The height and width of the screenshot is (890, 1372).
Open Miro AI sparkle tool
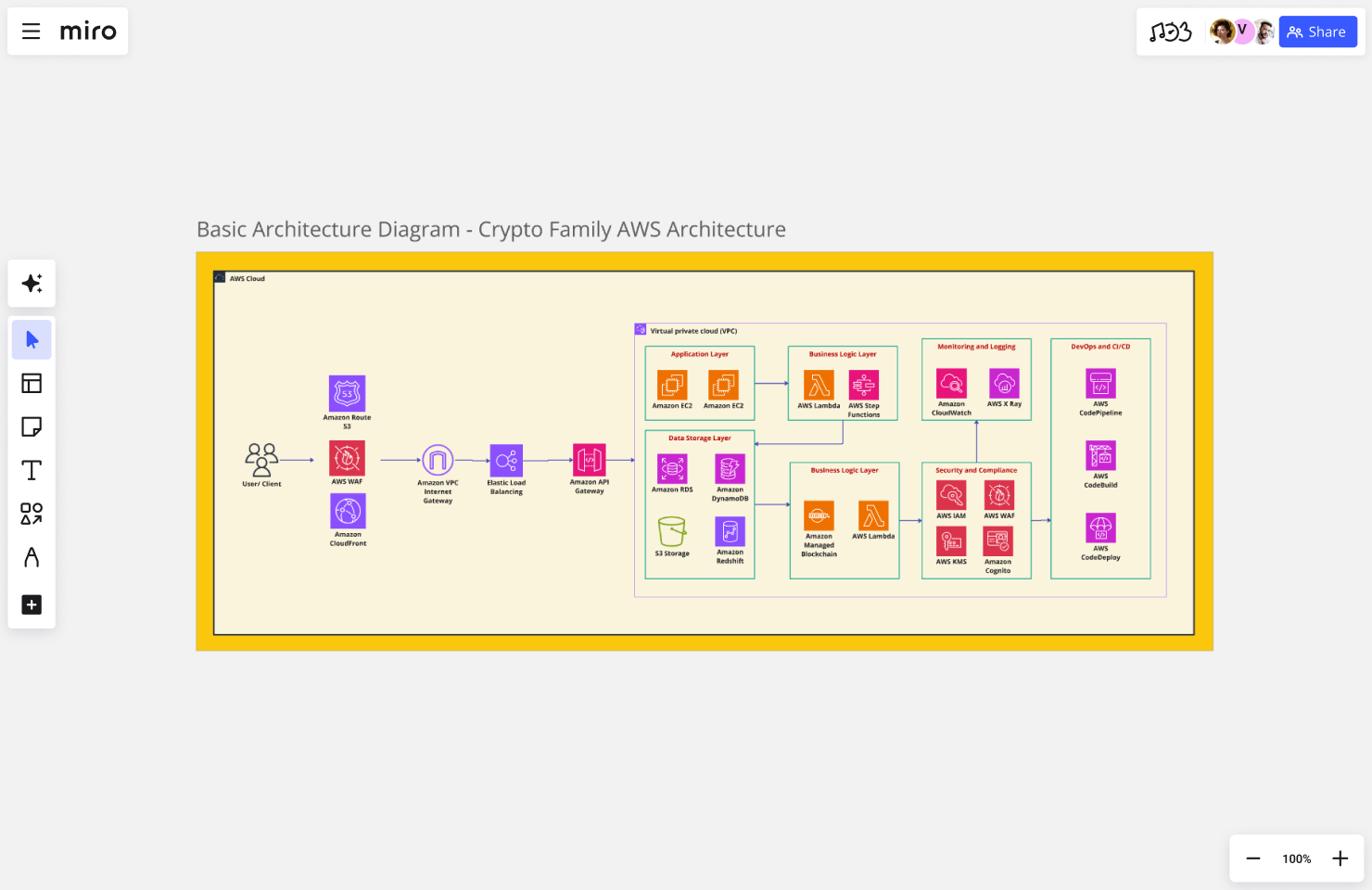click(x=32, y=283)
